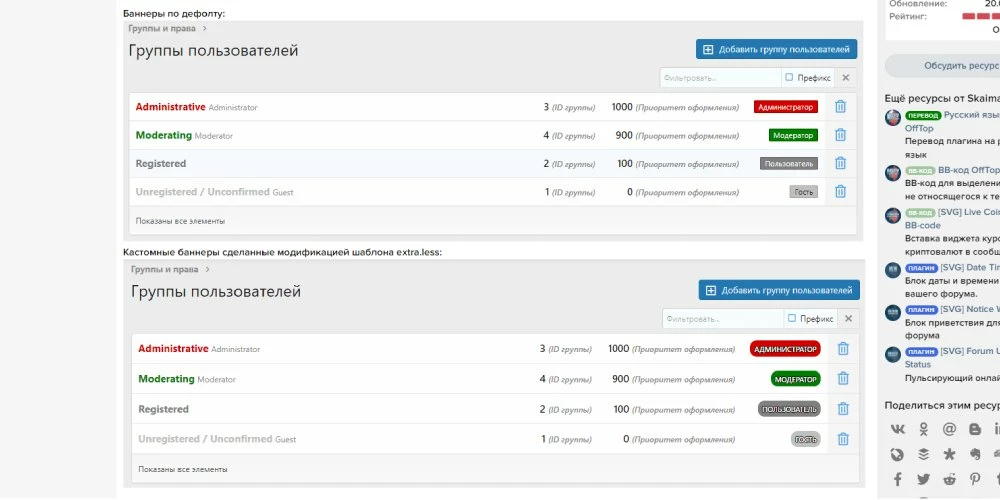Focus the top Фильтровать input field

tap(721, 78)
